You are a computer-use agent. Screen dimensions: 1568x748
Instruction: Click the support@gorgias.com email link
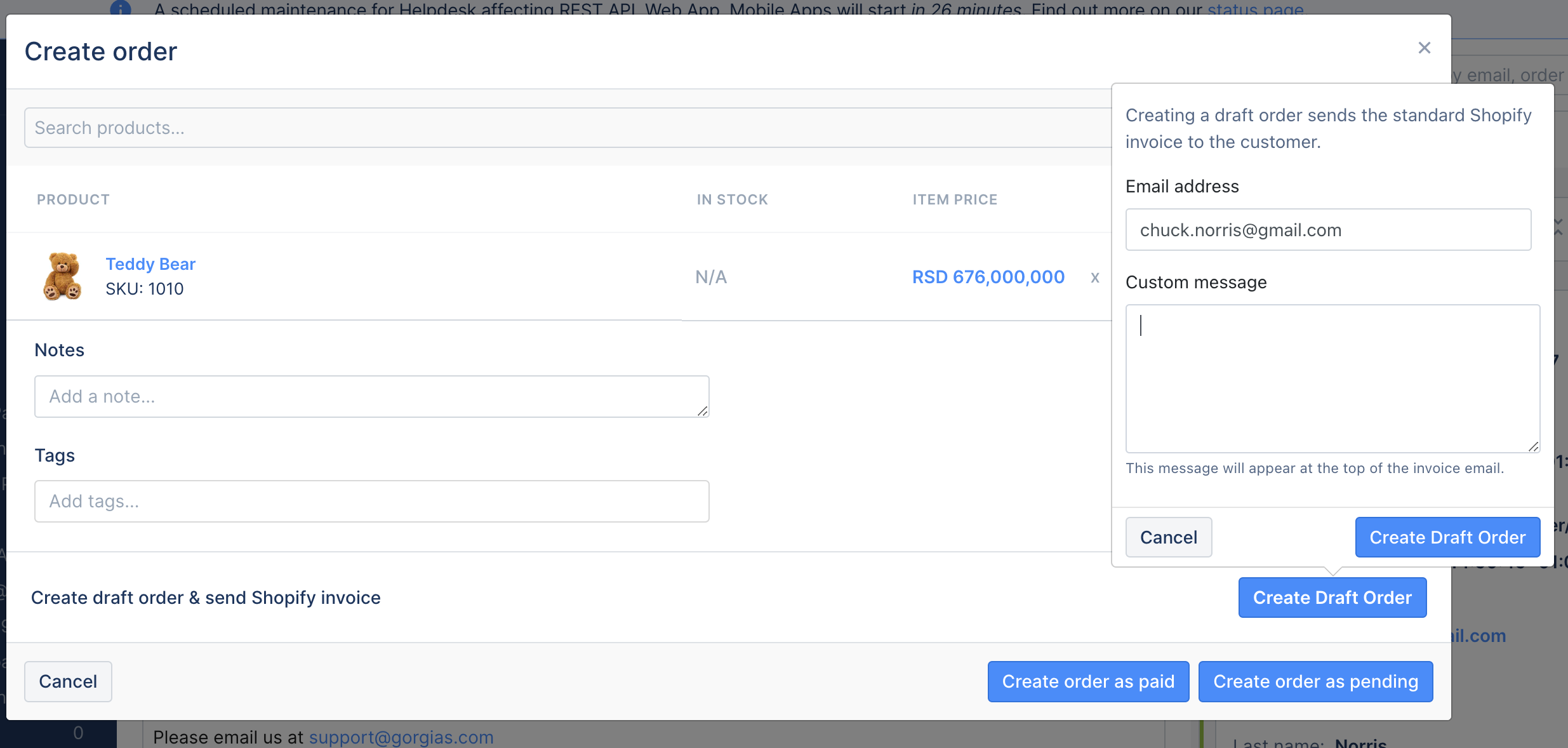pos(400,737)
